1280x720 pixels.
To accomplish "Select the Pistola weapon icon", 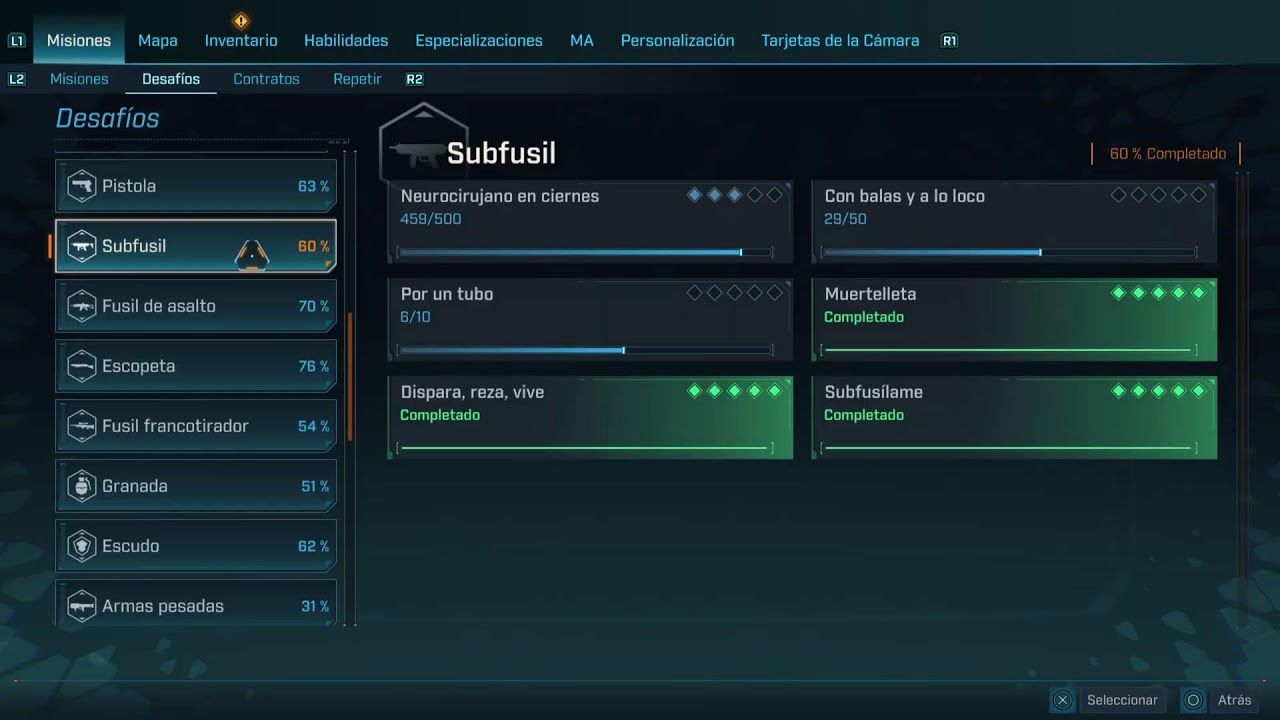I will click(81, 186).
